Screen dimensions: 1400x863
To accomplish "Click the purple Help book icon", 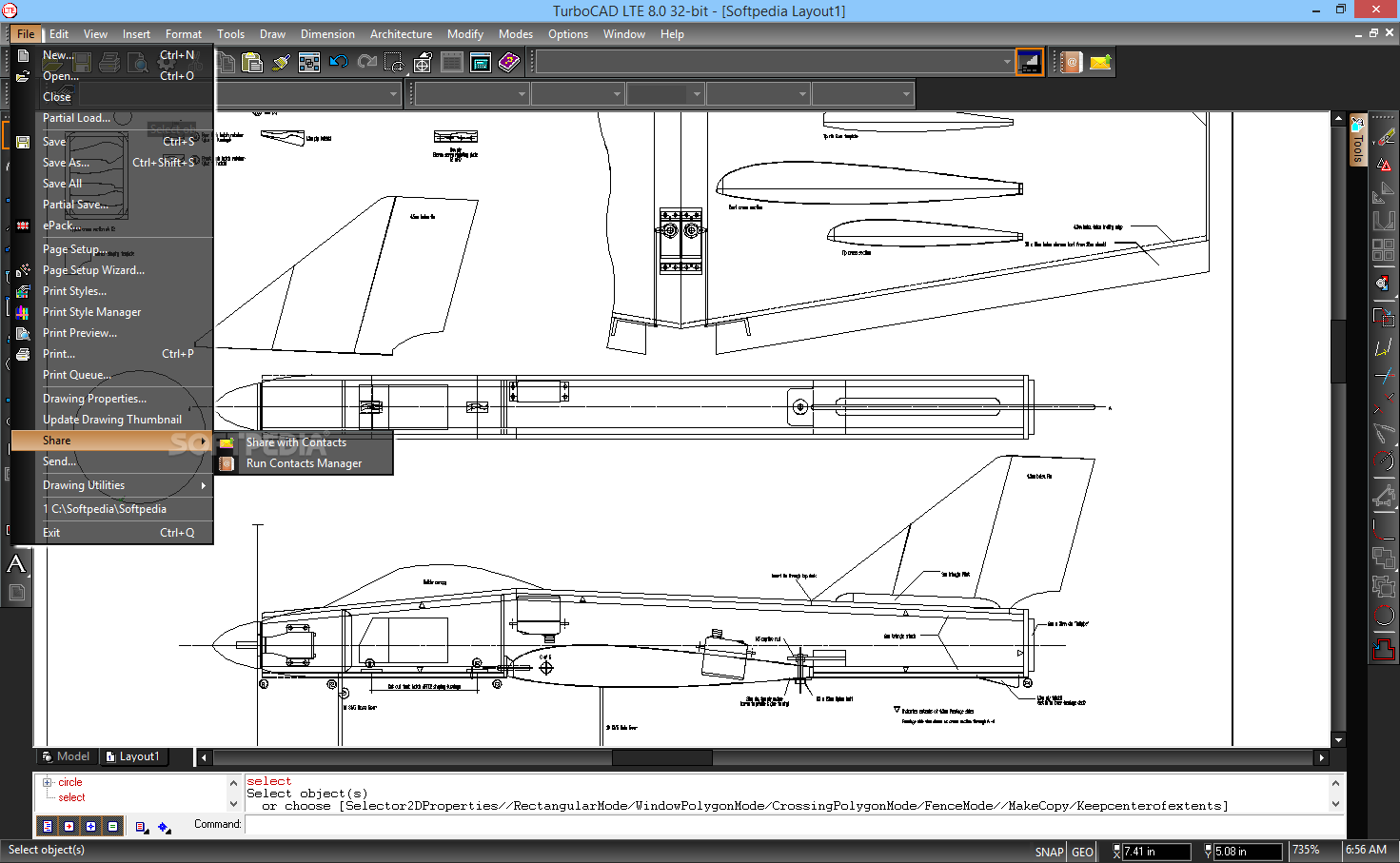I will tap(509, 63).
